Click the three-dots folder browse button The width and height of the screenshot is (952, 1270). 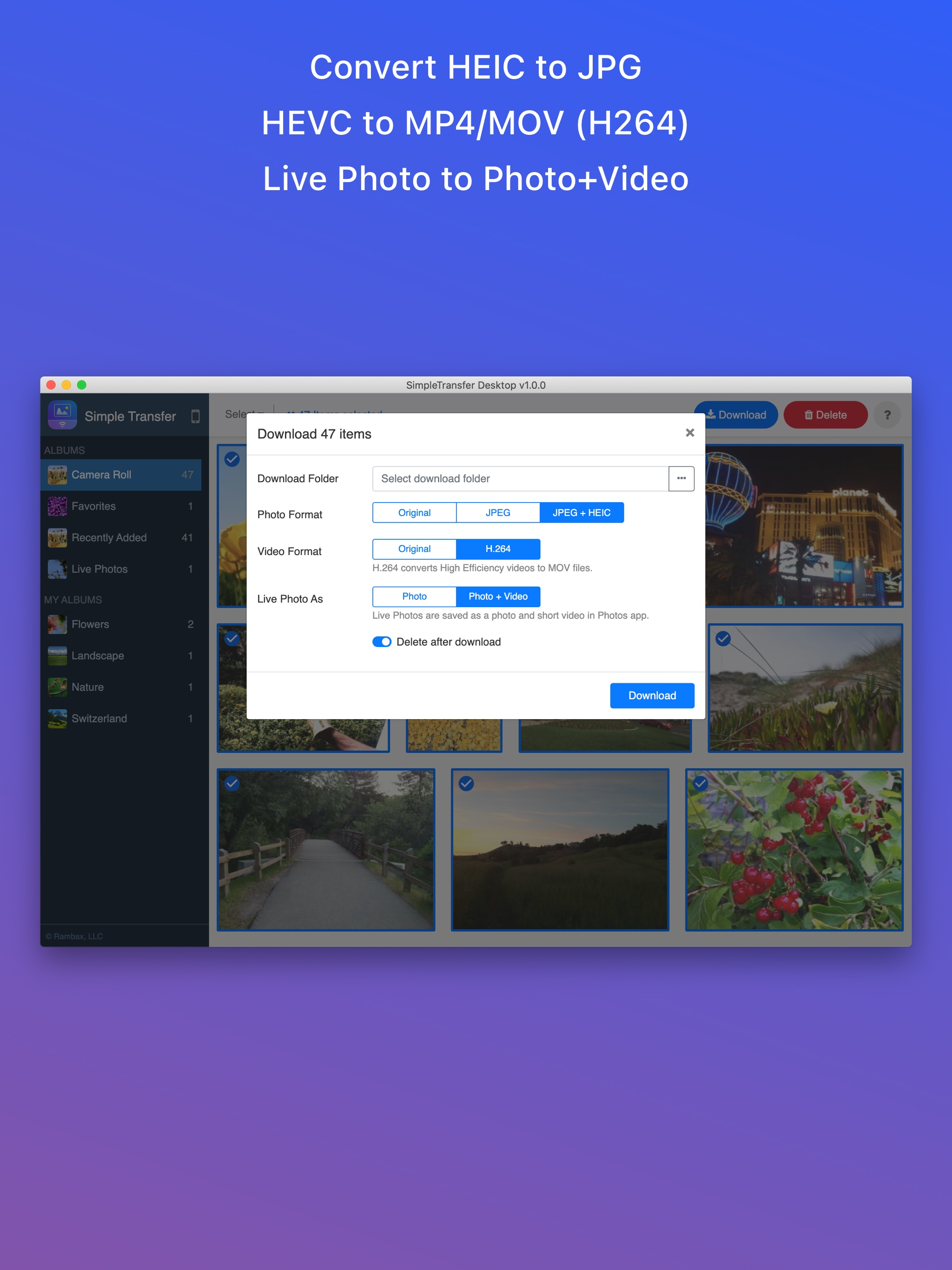point(681,478)
